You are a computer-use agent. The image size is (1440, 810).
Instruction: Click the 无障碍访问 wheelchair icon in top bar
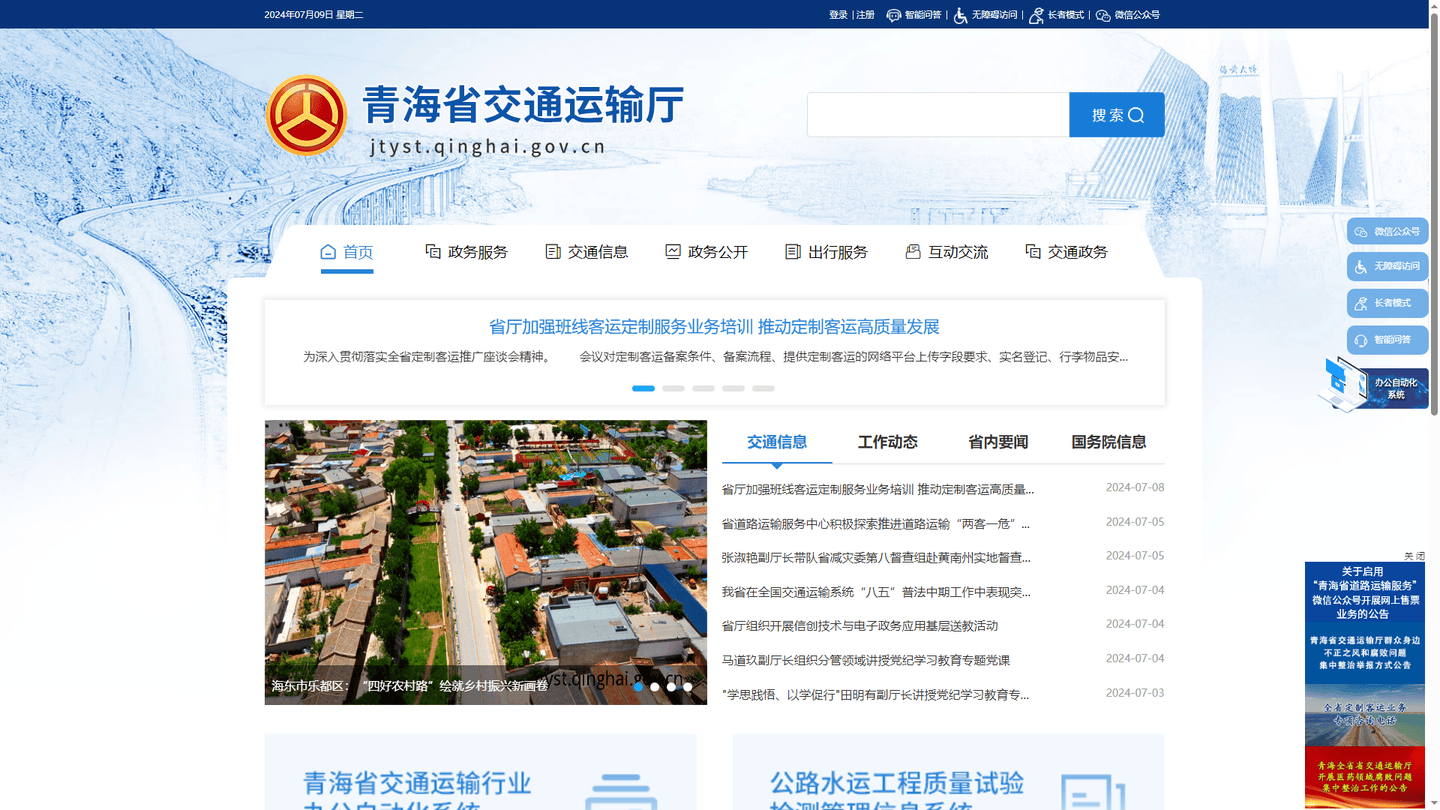[x=960, y=15]
